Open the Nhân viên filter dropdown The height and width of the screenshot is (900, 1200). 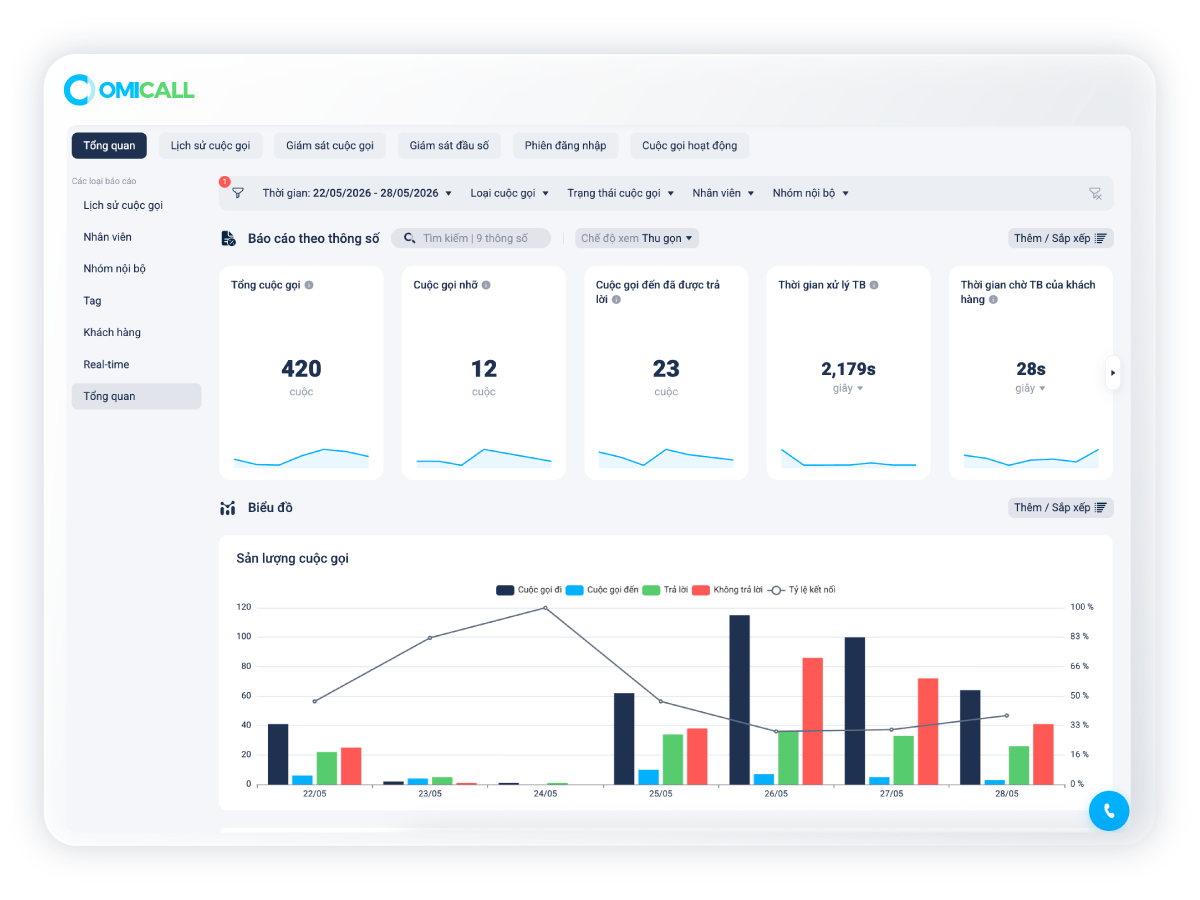tap(723, 193)
